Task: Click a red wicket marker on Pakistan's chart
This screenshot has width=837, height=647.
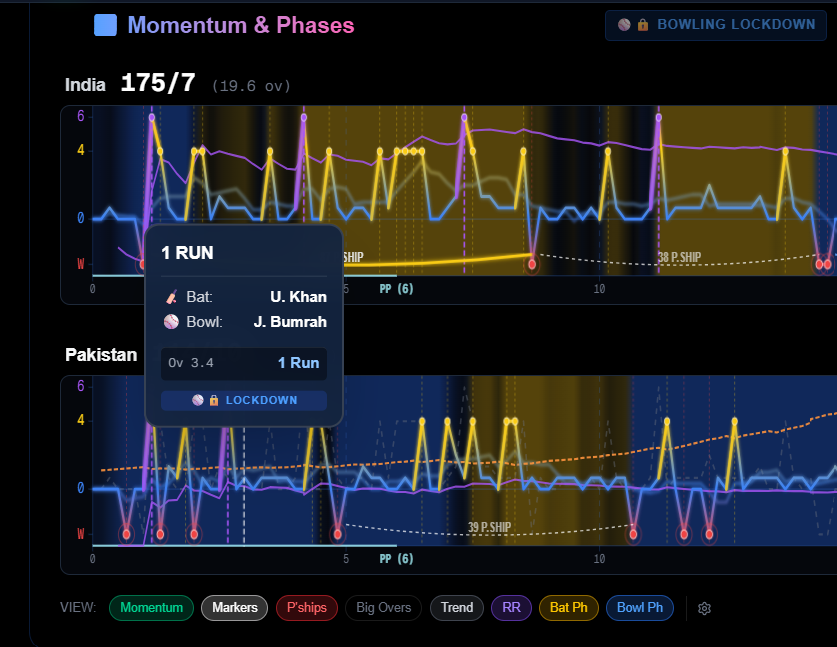Action: click(x=160, y=535)
